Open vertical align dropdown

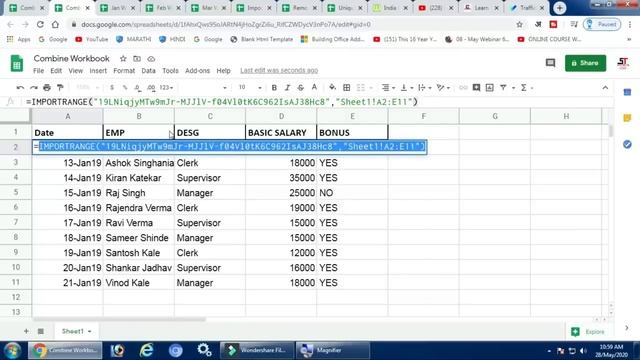pyautogui.click(x=407, y=88)
